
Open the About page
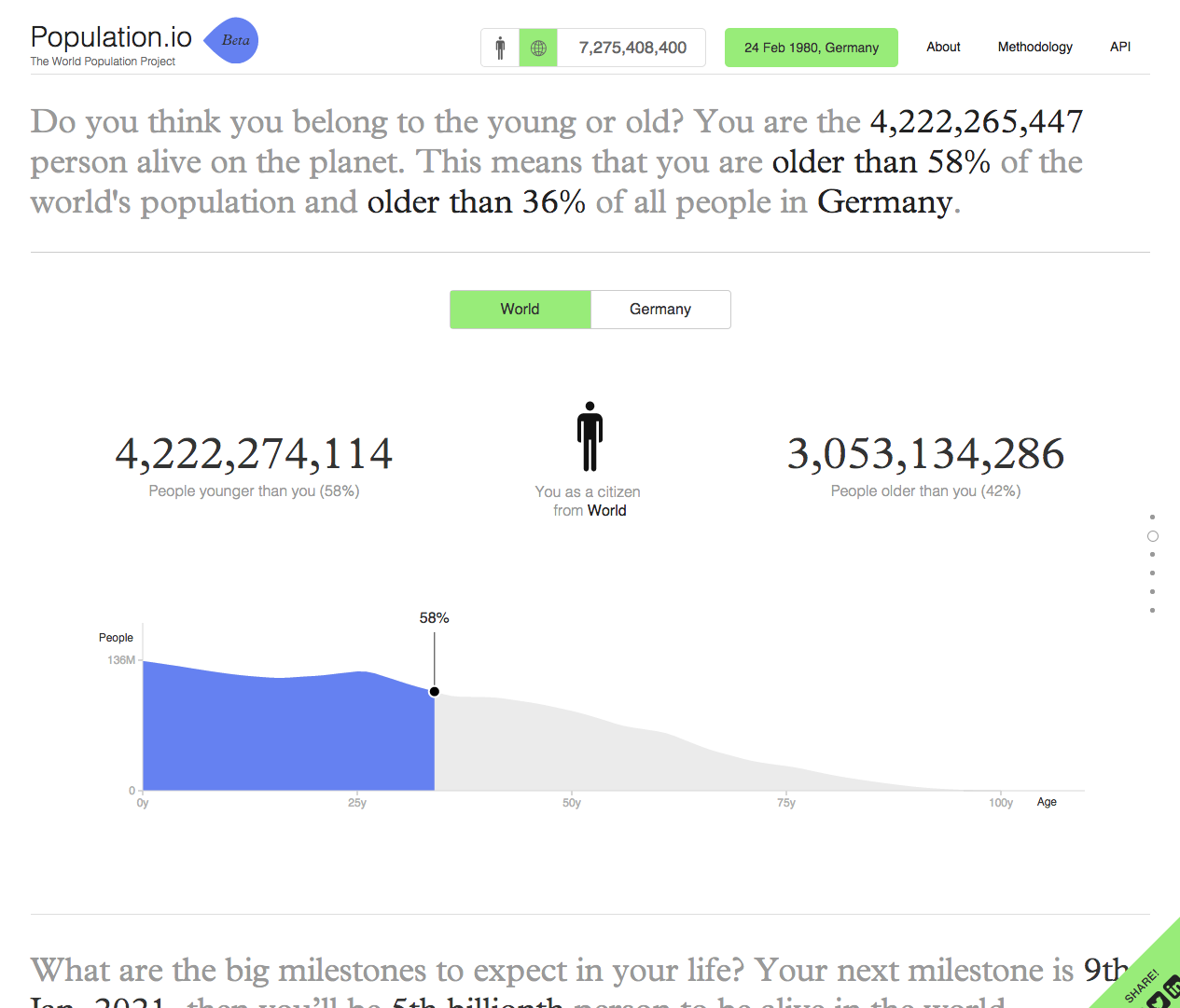click(x=943, y=47)
